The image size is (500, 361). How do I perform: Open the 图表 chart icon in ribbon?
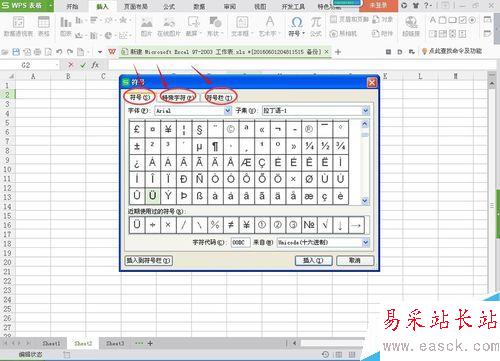(x=66, y=23)
